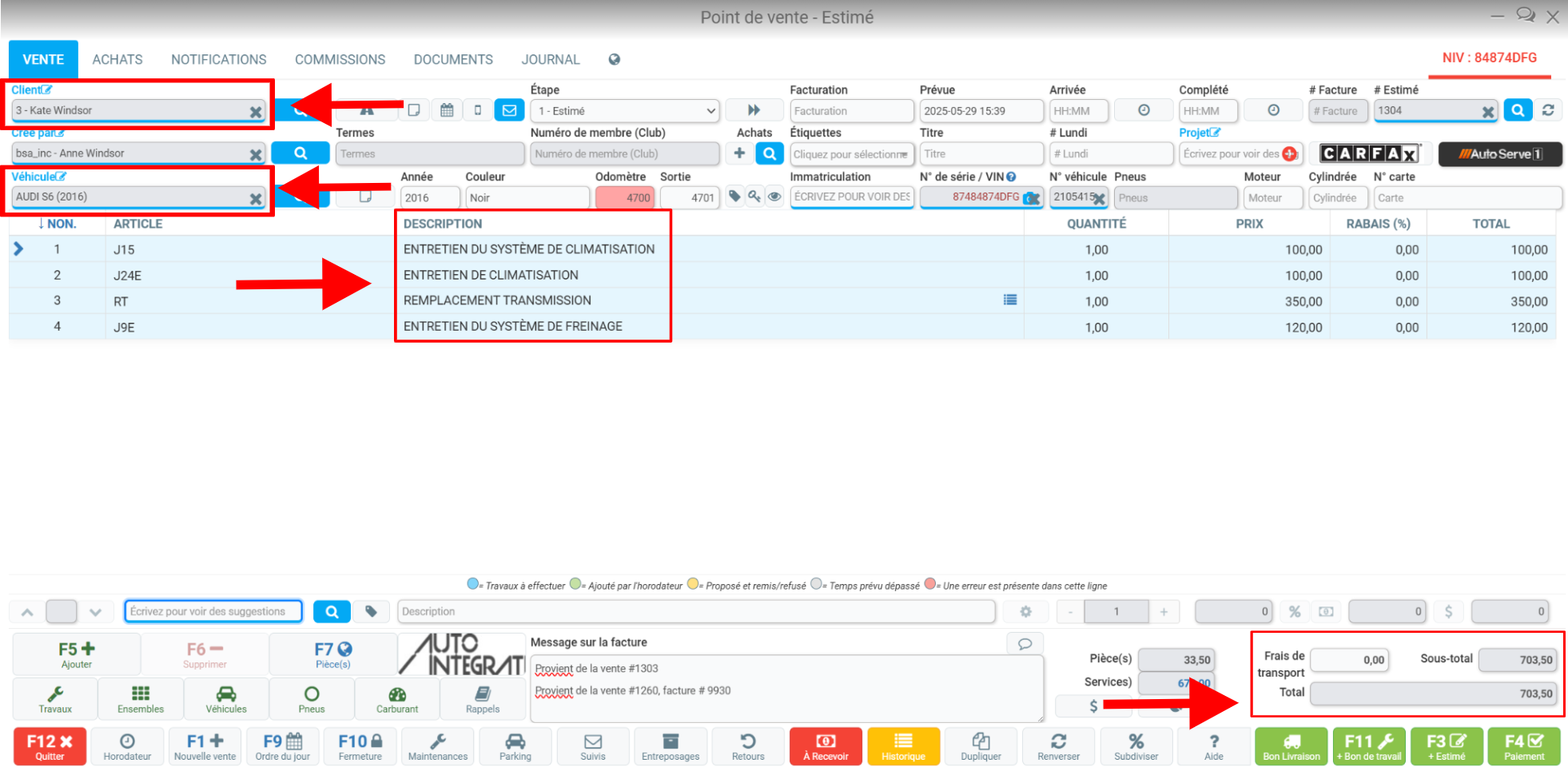Click the À Recevoir red button

[826, 747]
